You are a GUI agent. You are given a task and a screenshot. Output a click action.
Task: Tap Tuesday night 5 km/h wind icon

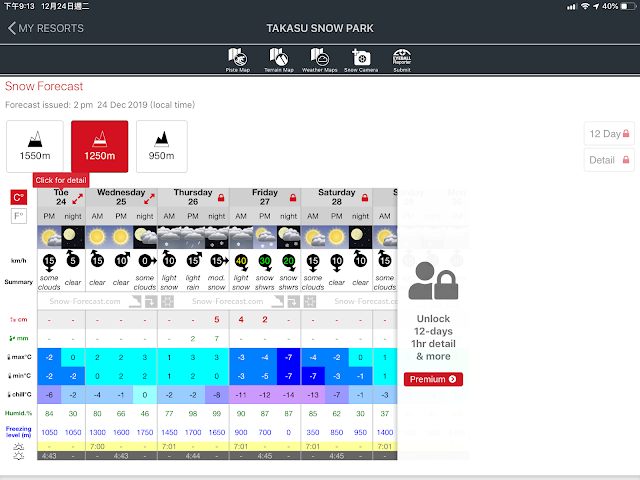pyautogui.click(x=72, y=259)
